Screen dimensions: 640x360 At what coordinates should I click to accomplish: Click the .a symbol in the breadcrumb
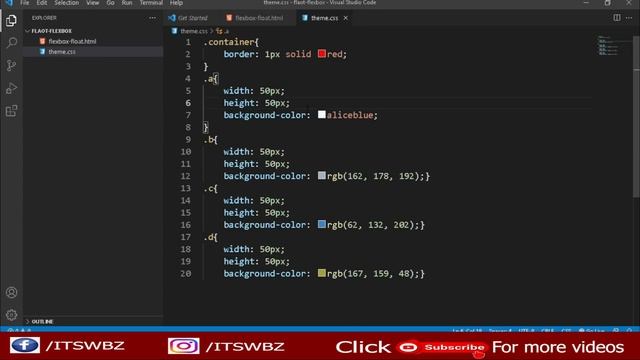222,31
